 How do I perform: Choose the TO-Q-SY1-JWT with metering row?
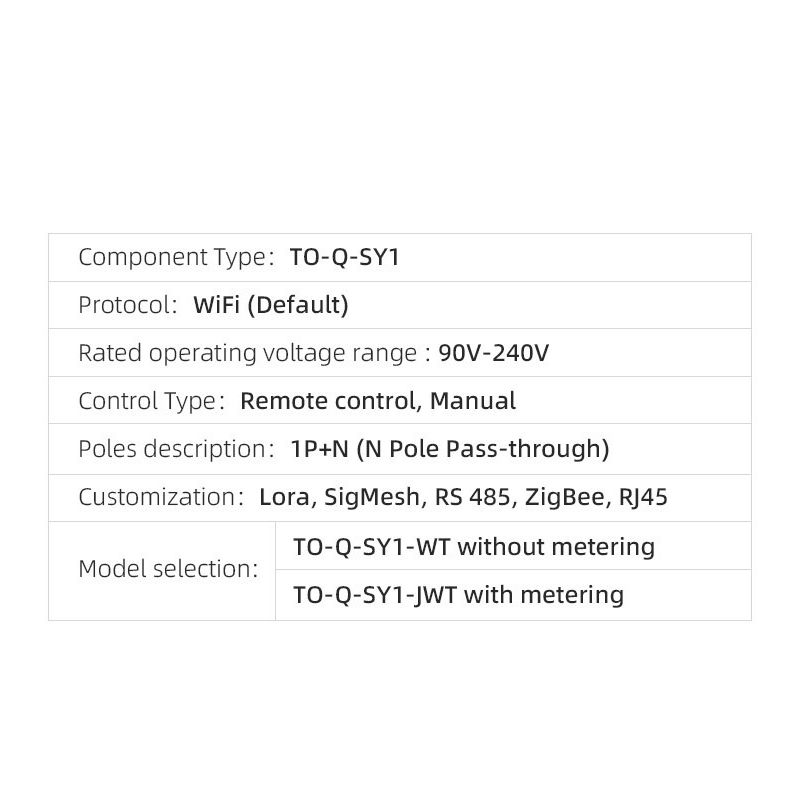coord(458,595)
